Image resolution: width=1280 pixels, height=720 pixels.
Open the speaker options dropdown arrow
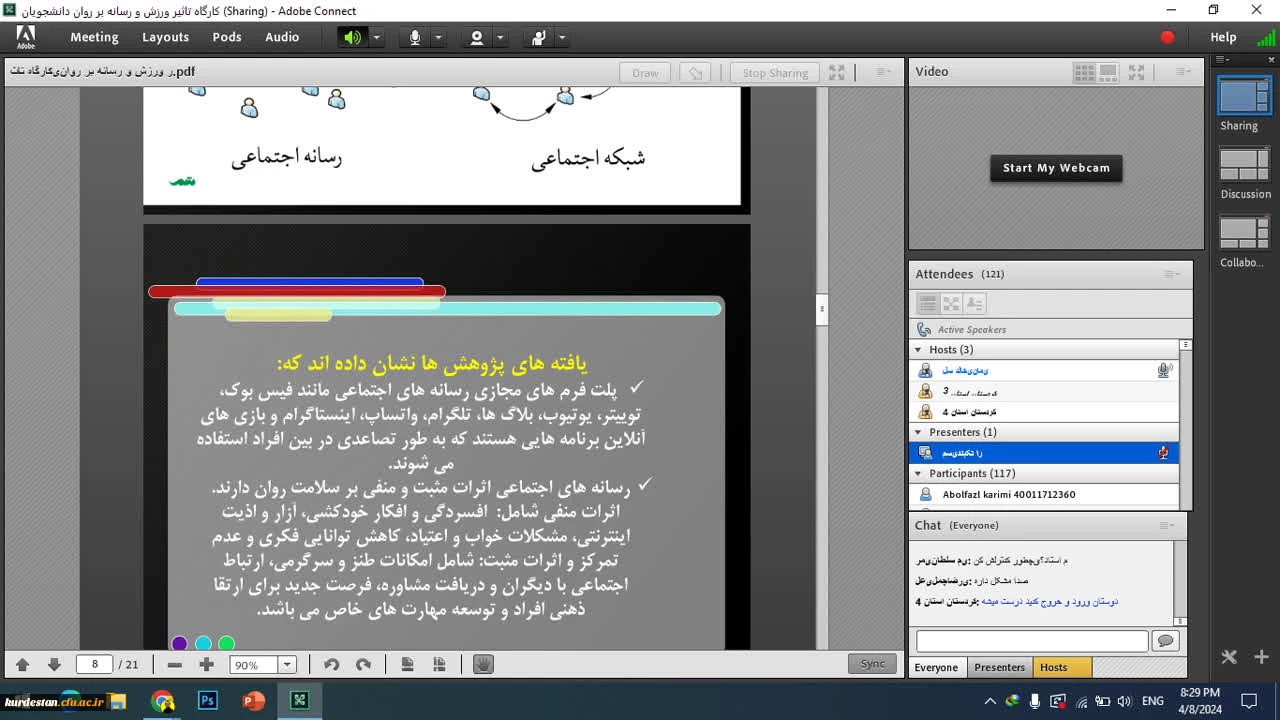[x=377, y=38]
